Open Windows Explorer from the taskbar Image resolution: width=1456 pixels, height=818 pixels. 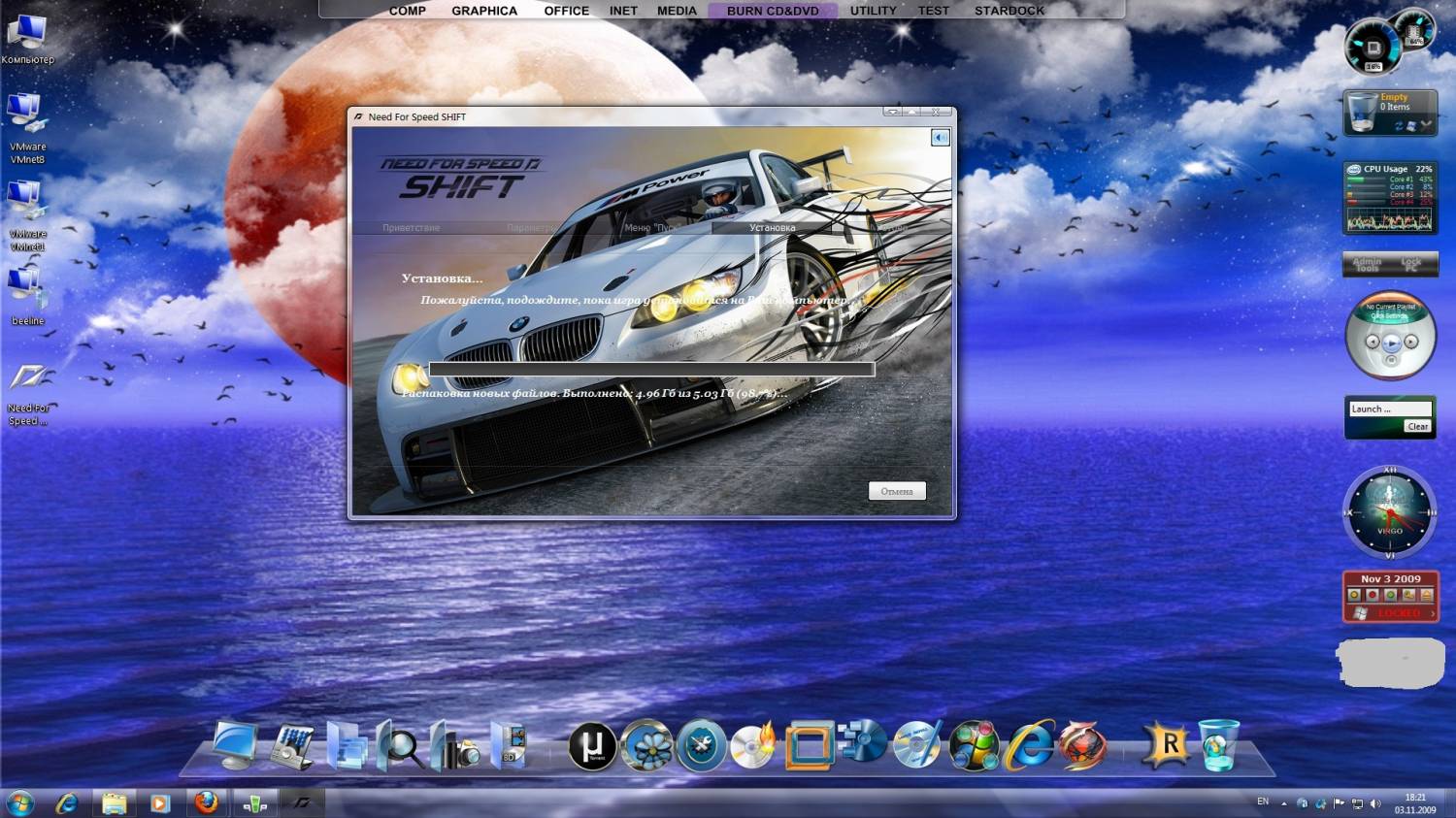tap(114, 803)
